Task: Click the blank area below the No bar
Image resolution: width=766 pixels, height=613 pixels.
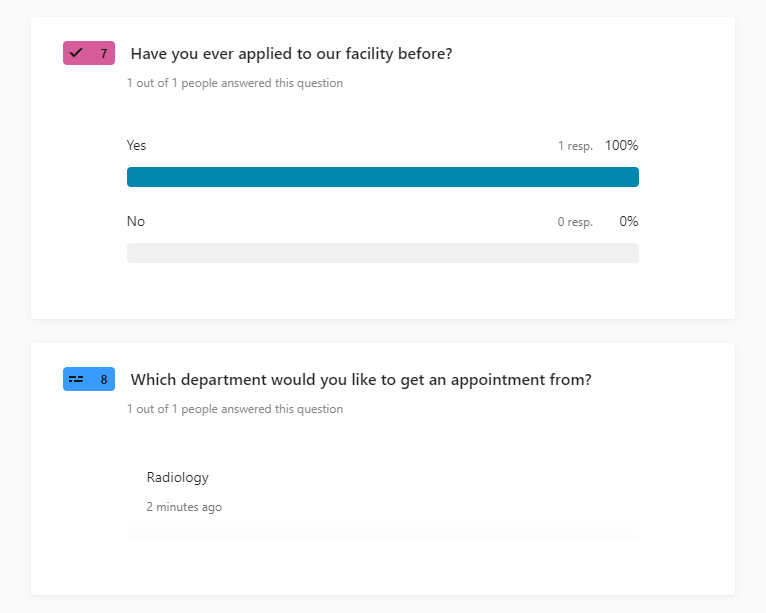Action: click(382, 290)
